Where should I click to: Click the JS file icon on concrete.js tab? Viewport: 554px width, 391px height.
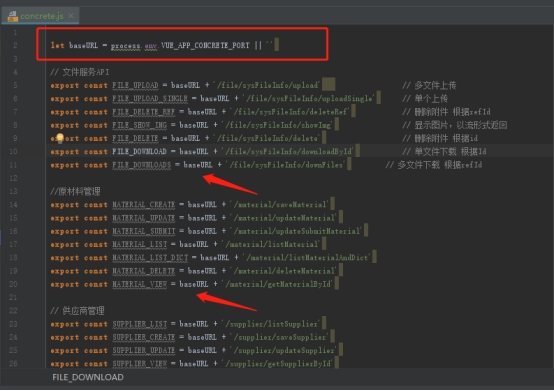(13, 16)
